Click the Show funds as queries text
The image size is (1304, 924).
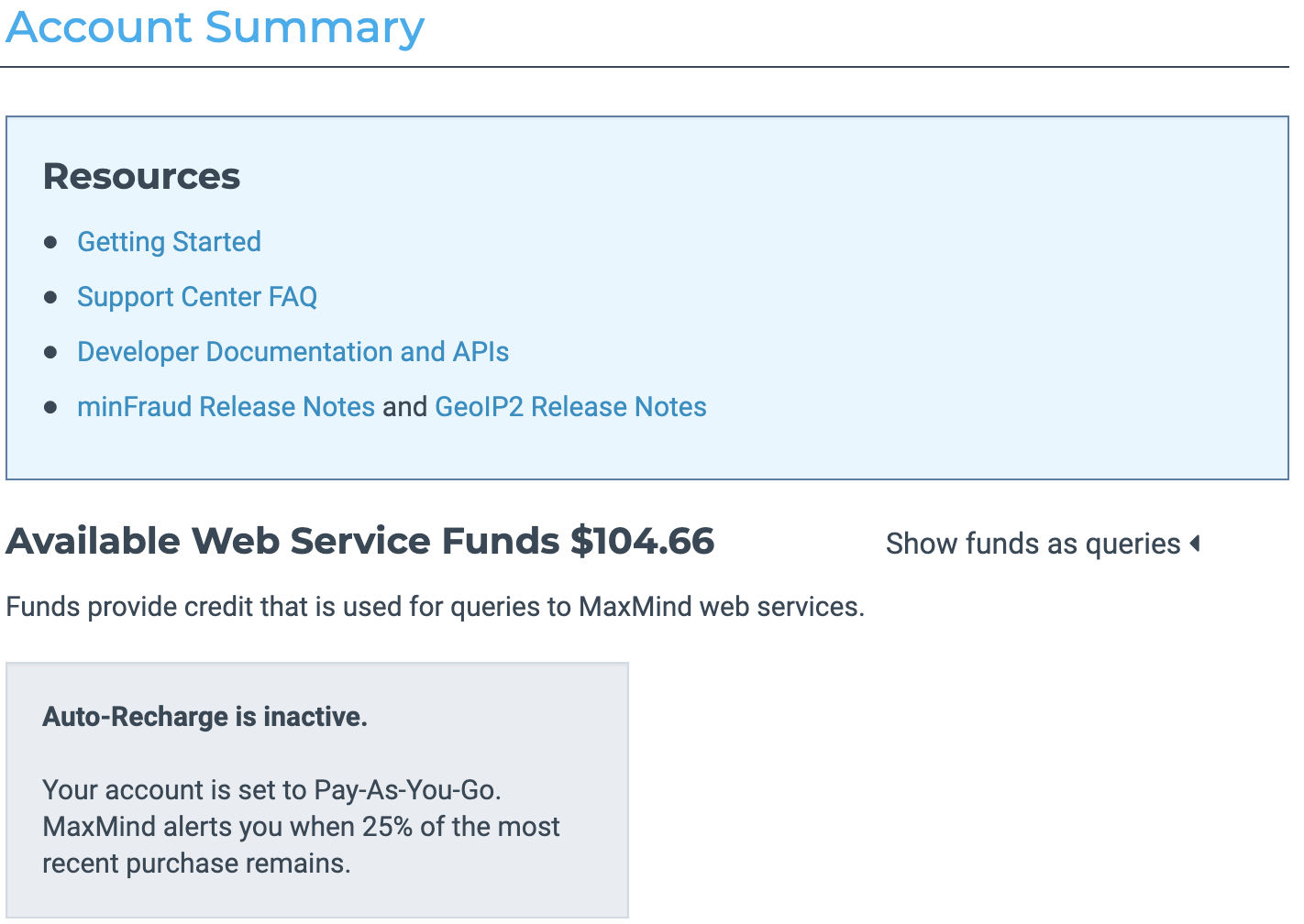(x=1033, y=544)
